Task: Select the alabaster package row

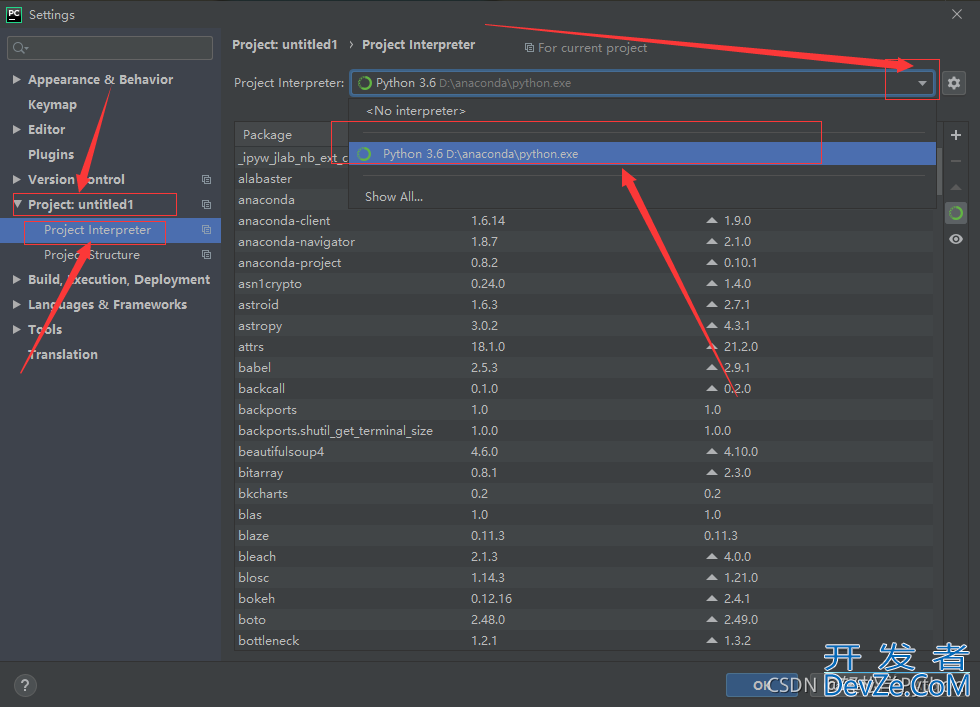Action: tap(291, 179)
